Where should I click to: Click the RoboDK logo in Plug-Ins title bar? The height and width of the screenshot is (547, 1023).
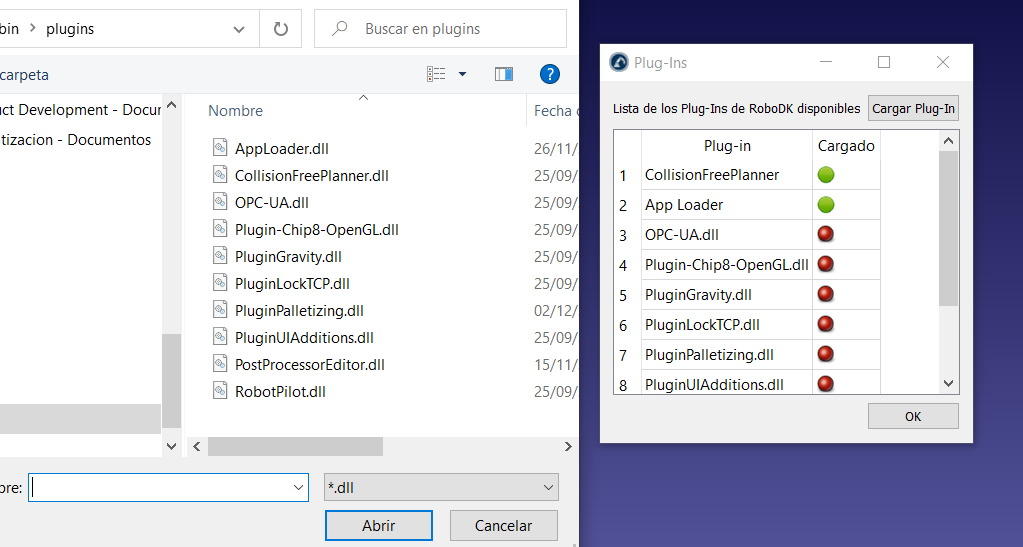(619, 63)
